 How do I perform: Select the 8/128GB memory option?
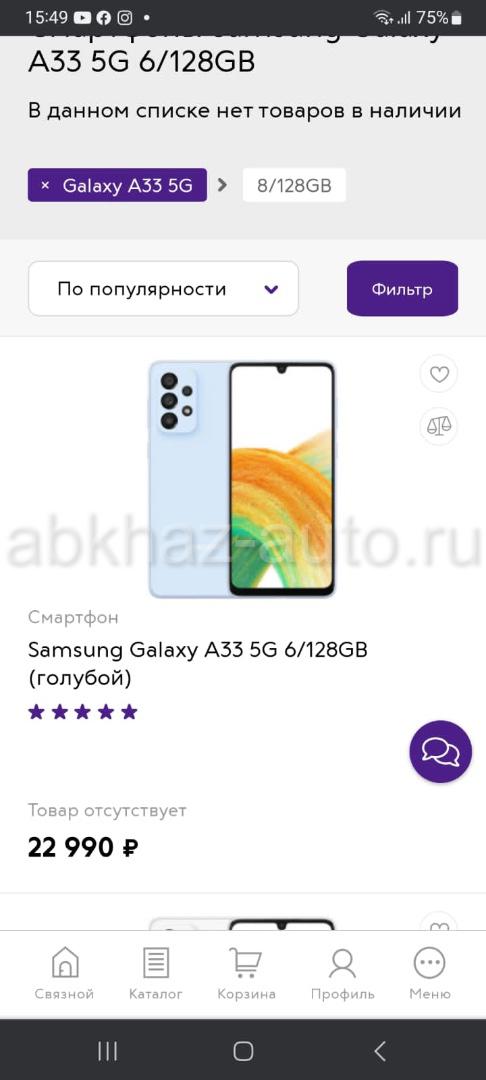pyautogui.click(x=294, y=185)
